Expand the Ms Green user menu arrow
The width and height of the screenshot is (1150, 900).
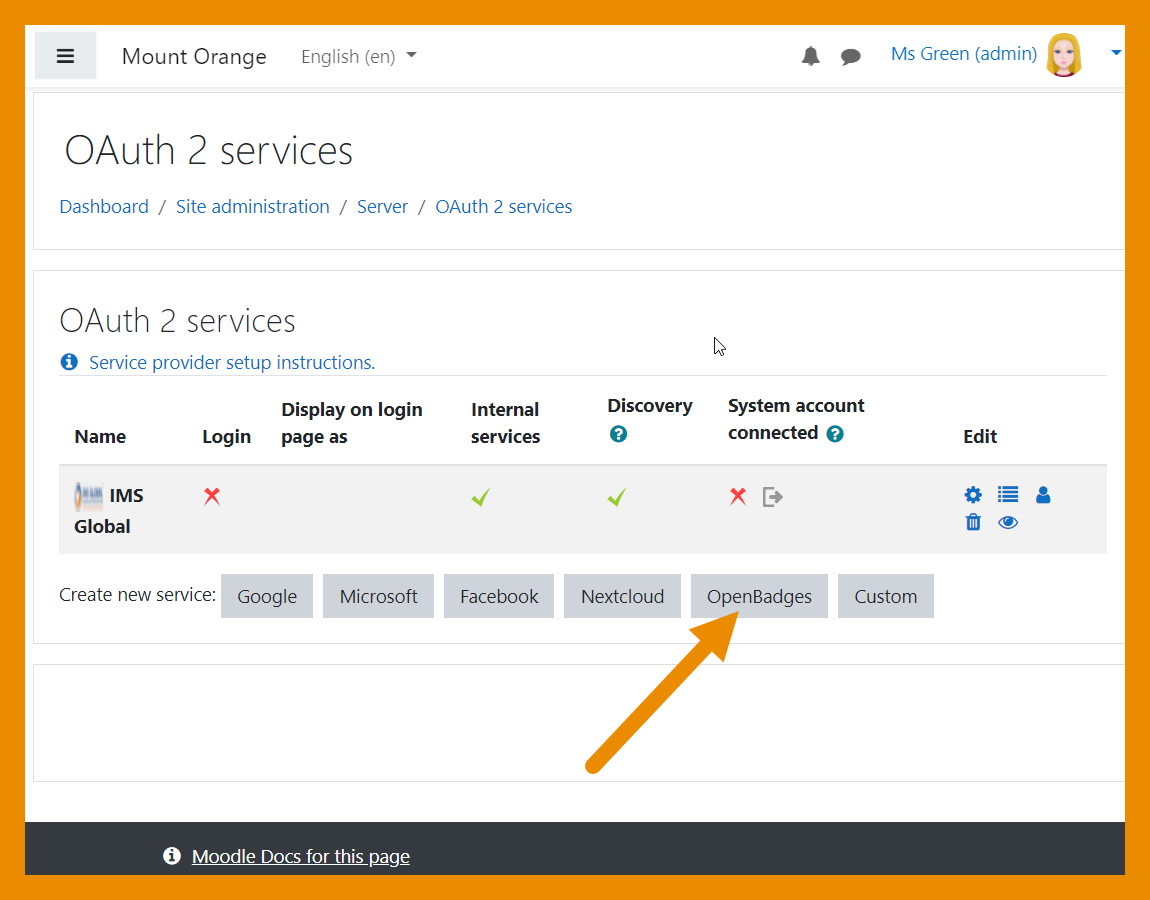pos(1116,54)
